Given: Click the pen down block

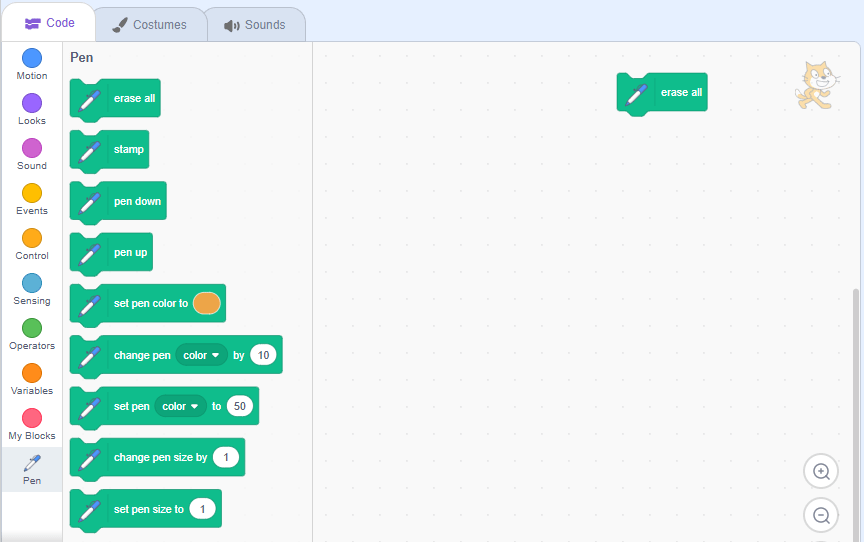Looking at the screenshot, I should coord(136,201).
